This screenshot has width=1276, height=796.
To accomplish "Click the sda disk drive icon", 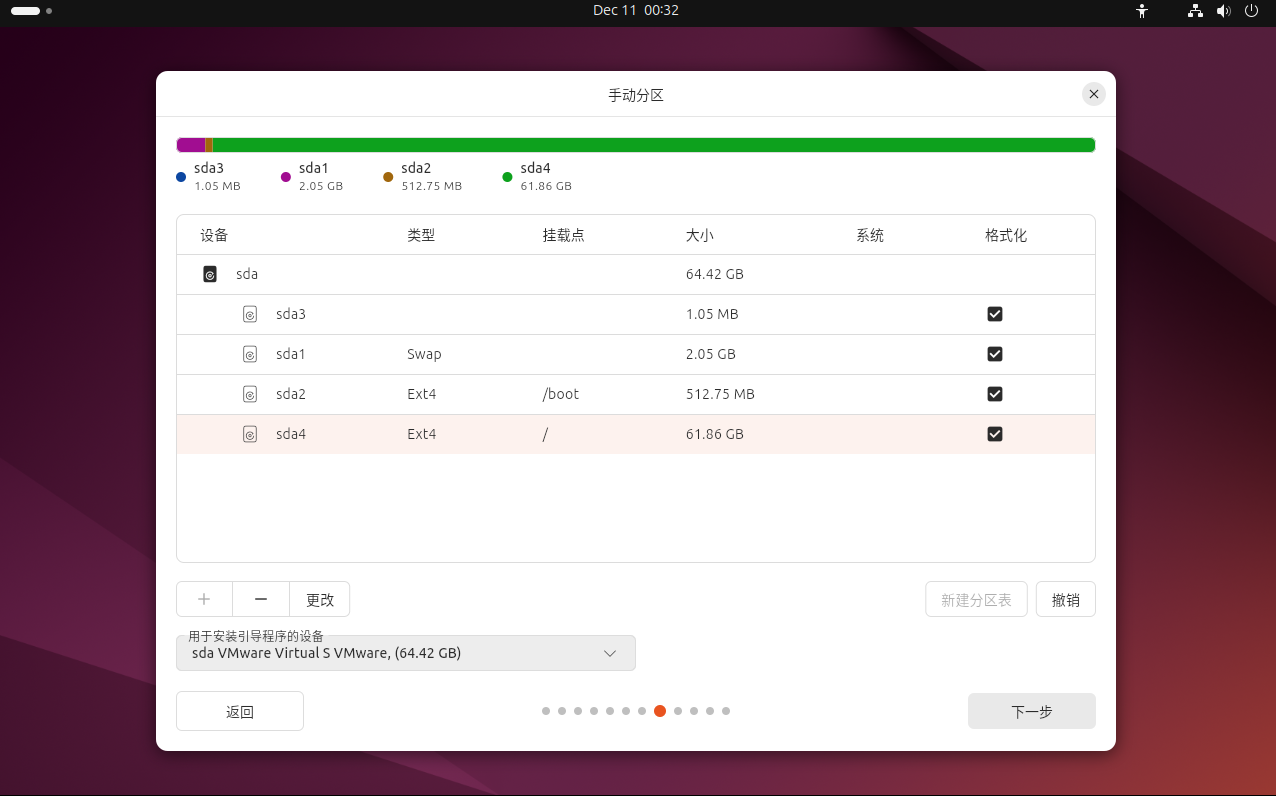I will coord(210,274).
